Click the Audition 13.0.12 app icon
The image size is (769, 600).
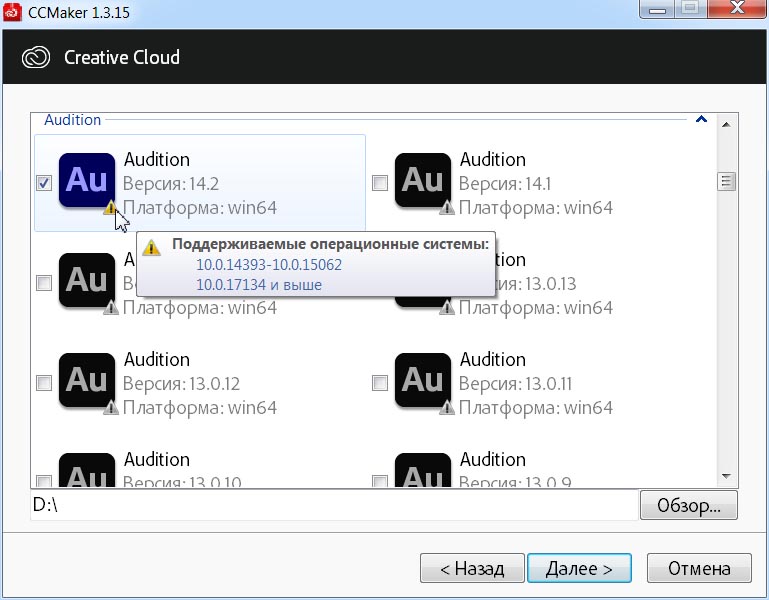point(87,380)
